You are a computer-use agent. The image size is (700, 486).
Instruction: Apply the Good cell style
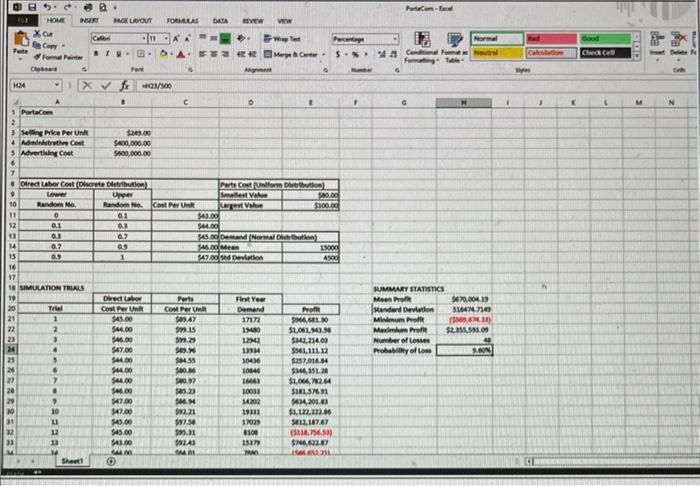click(605, 39)
